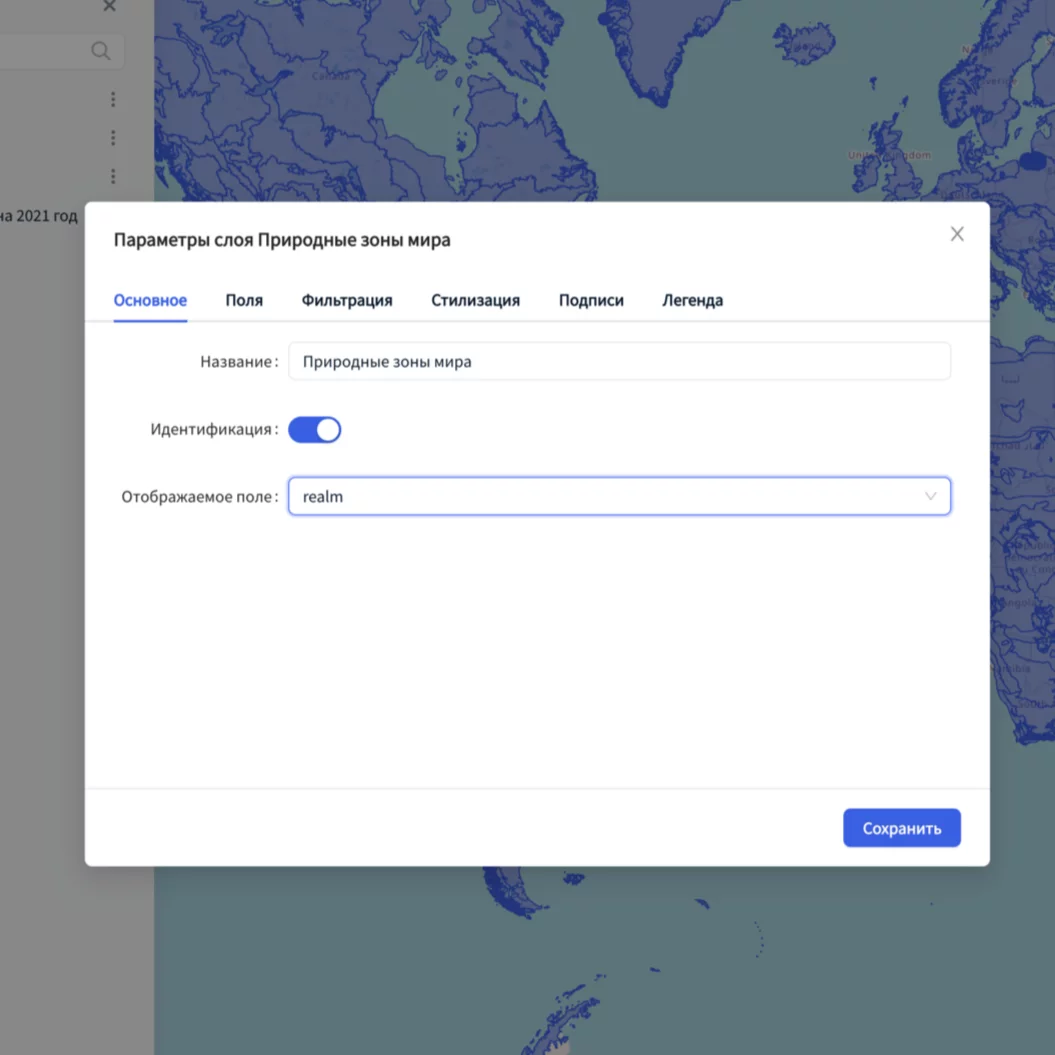Select the Подписи tab
This screenshot has width=1055, height=1055.
pyautogui.click(x=591, y=300)
